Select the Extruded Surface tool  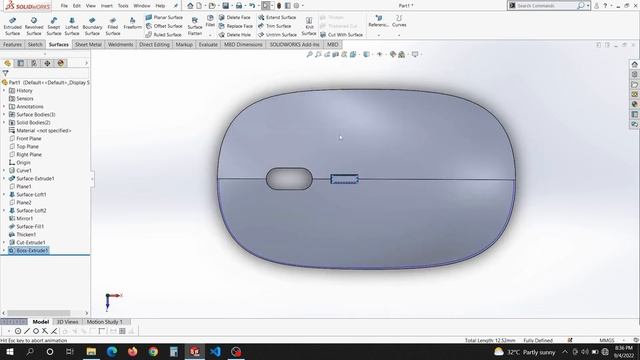pyautogui.click(x=12, y=26)
